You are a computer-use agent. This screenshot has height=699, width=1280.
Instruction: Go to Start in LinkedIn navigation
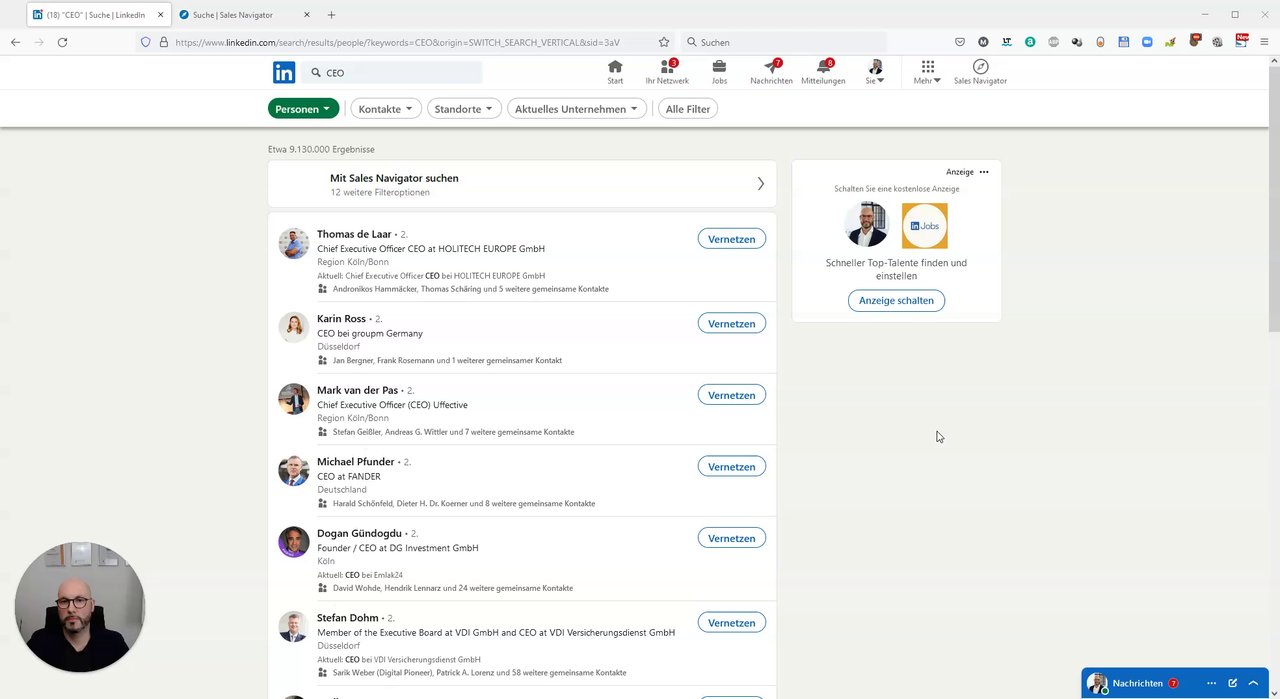[x=615, y=72]
